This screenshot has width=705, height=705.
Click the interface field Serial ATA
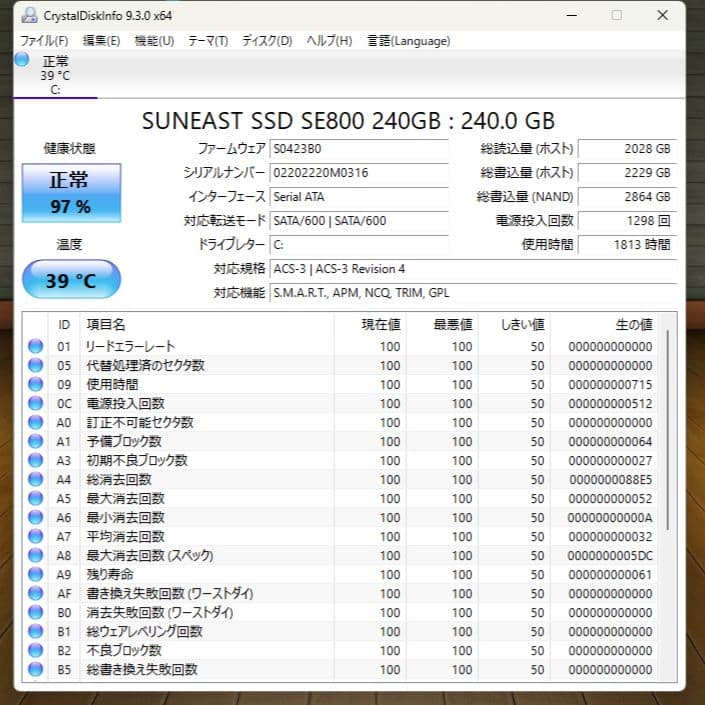[x=359, y=196]
